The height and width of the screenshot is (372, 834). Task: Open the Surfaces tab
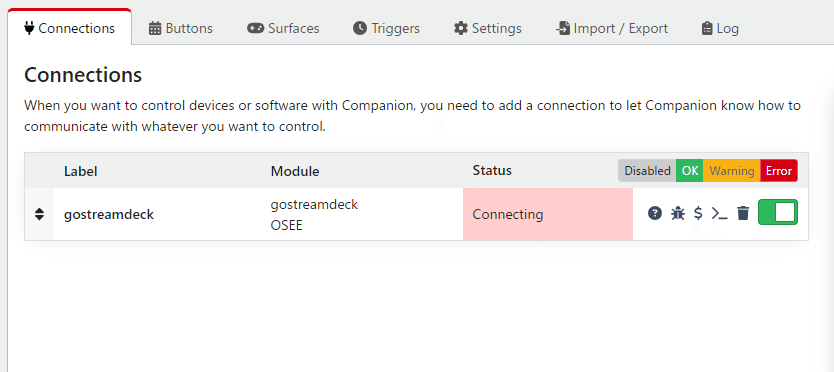click(283, 28)
